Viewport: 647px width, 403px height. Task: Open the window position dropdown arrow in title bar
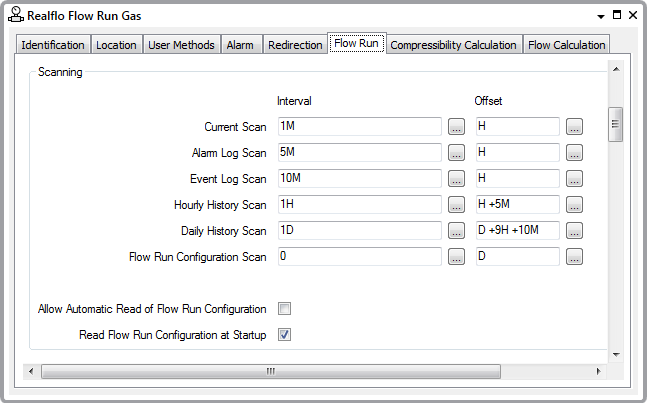tap(600, 16)
